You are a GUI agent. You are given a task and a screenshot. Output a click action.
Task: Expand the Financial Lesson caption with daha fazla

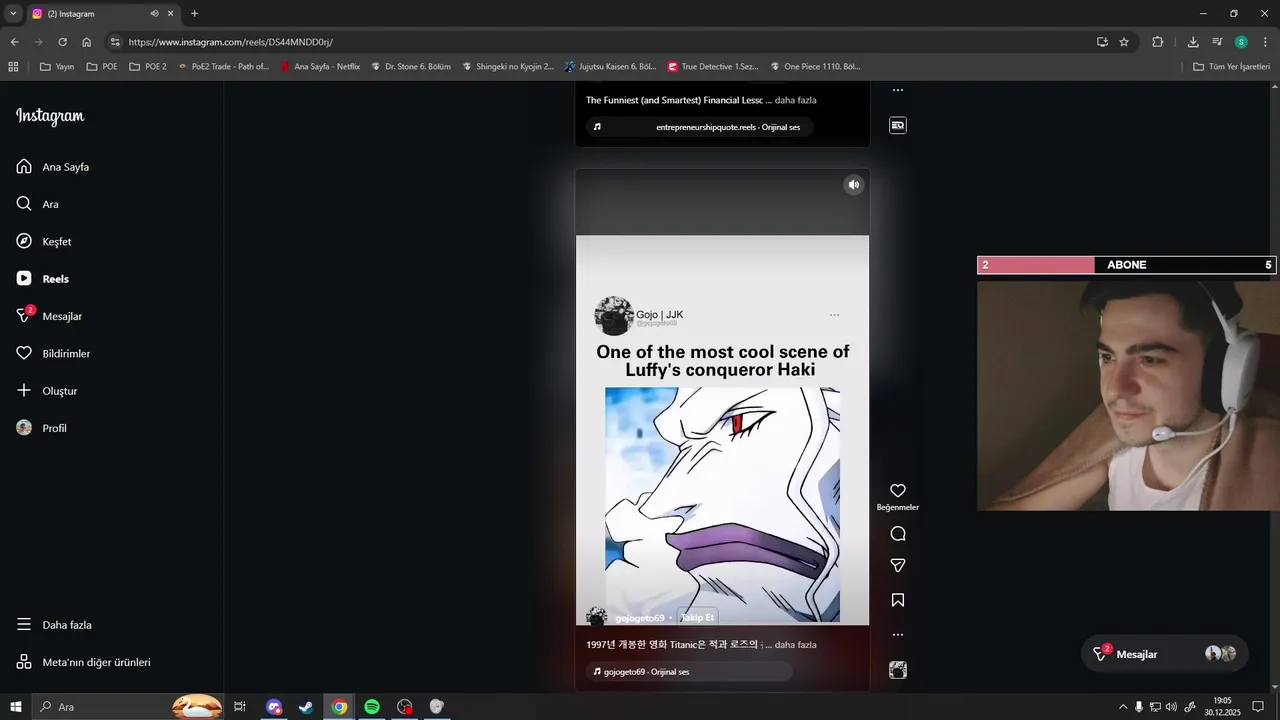tap(796, 100)
